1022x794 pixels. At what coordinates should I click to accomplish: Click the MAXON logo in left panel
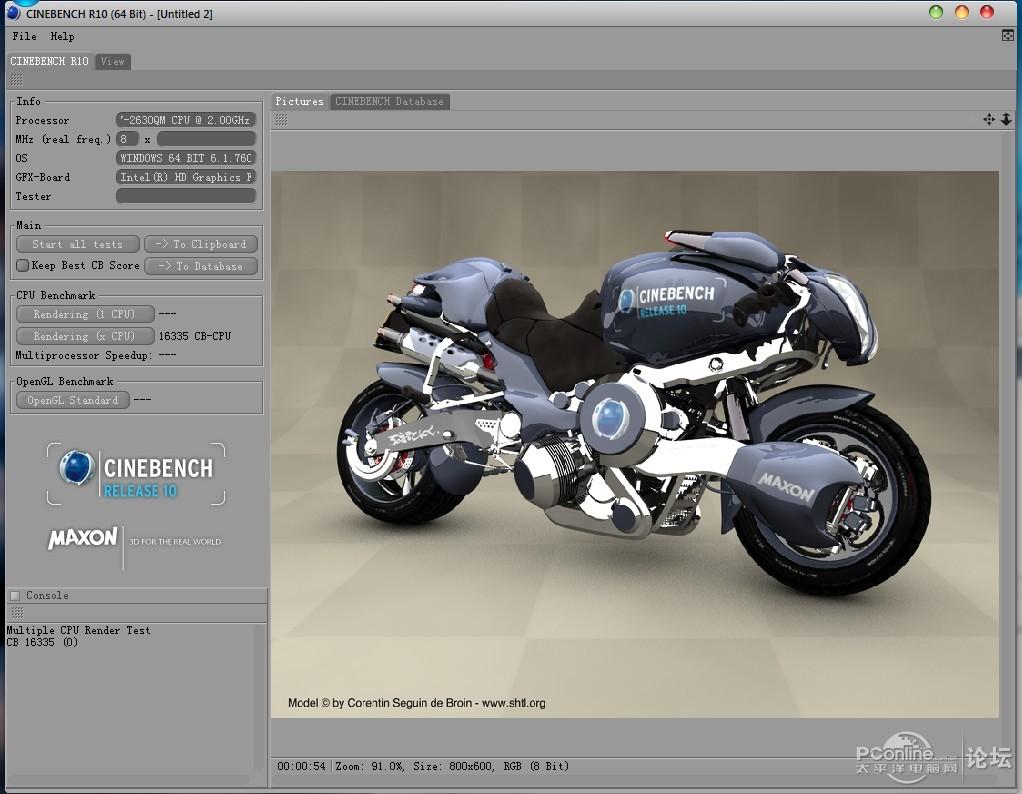(x=83, y=538)
